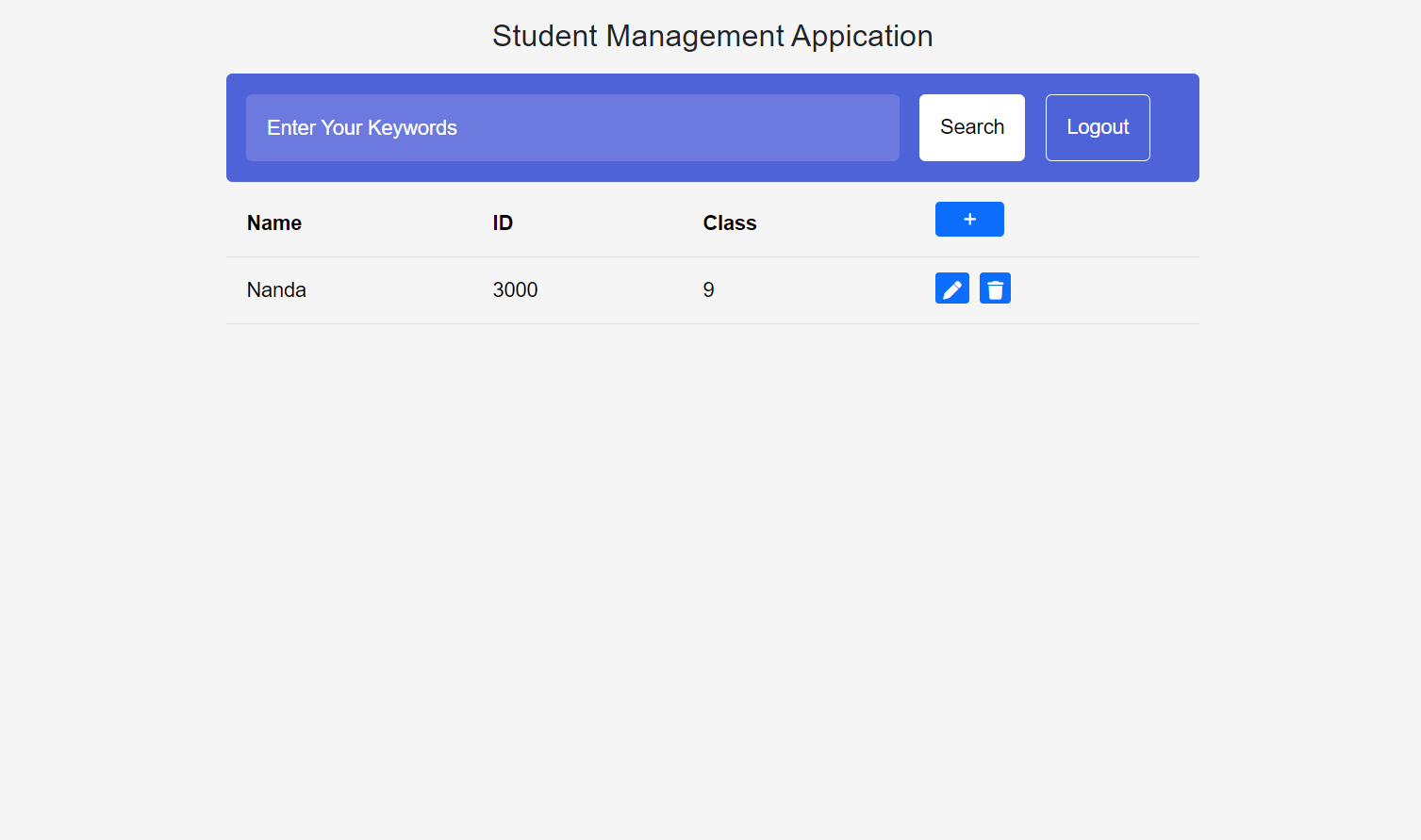Select the class value 9 cell

[x=708, y=290]
